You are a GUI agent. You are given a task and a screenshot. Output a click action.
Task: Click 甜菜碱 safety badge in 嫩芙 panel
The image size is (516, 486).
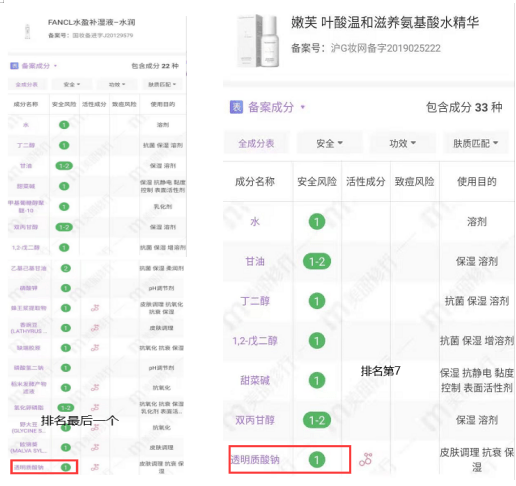[x=317, y=380]
